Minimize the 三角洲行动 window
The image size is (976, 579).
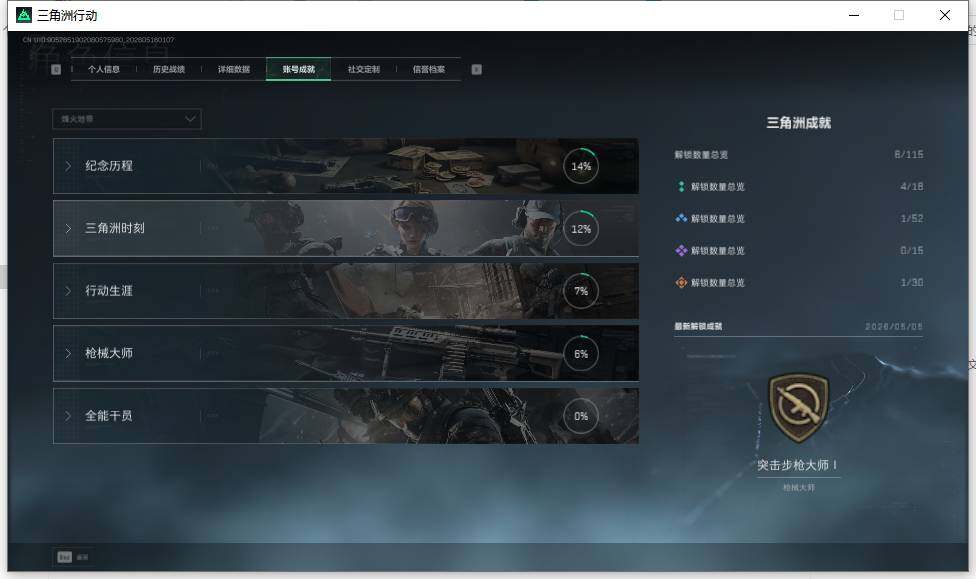pyautogui.click(x=854, y=15)
